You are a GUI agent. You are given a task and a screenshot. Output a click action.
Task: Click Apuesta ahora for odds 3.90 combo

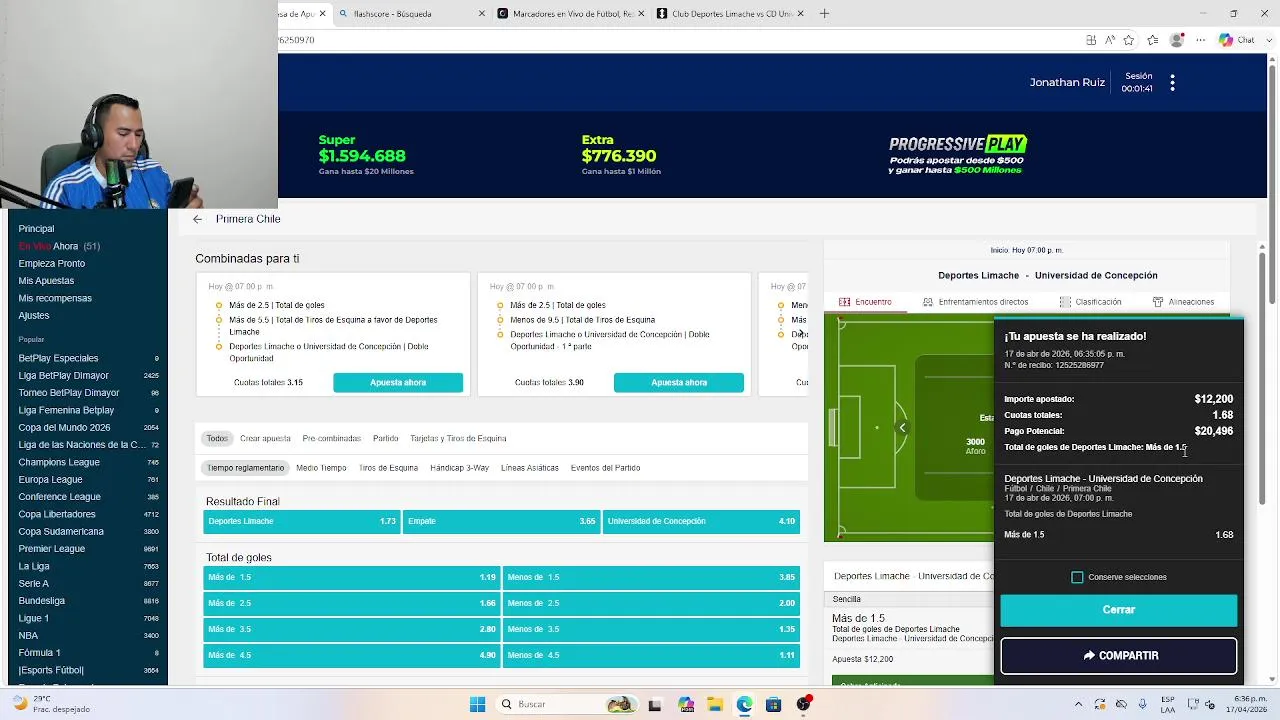679,382
